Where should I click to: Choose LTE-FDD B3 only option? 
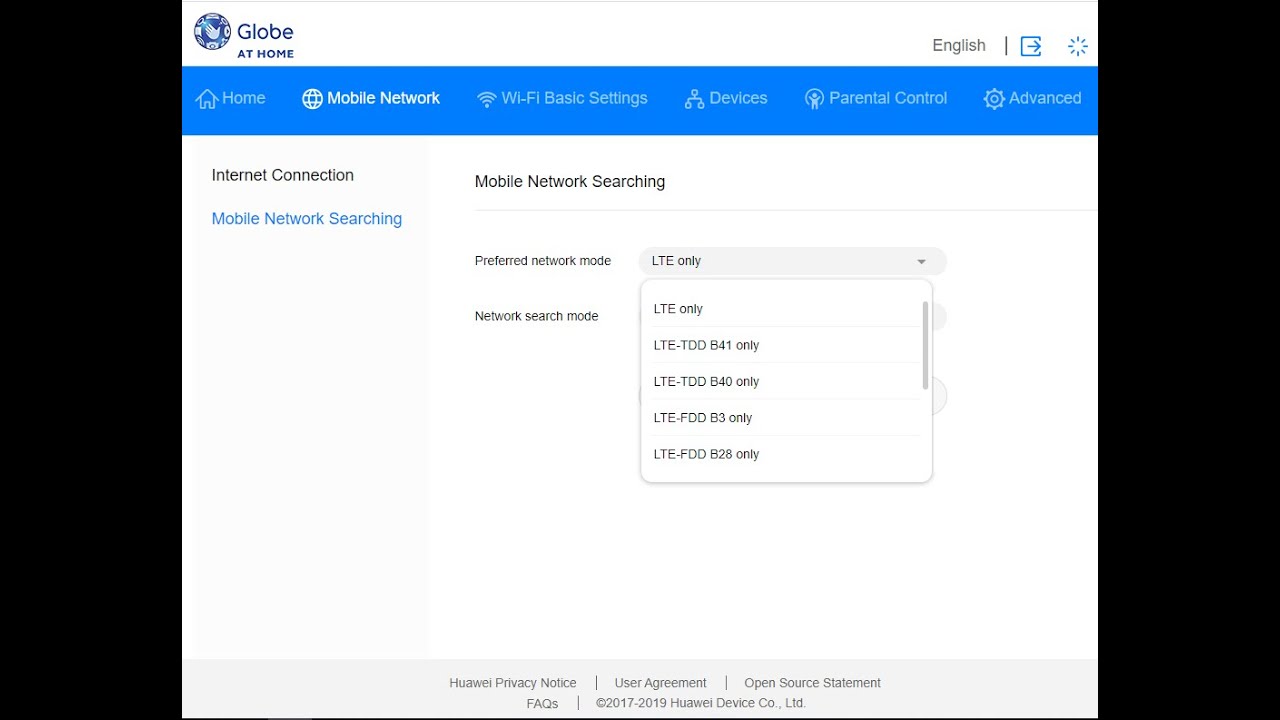787,418
